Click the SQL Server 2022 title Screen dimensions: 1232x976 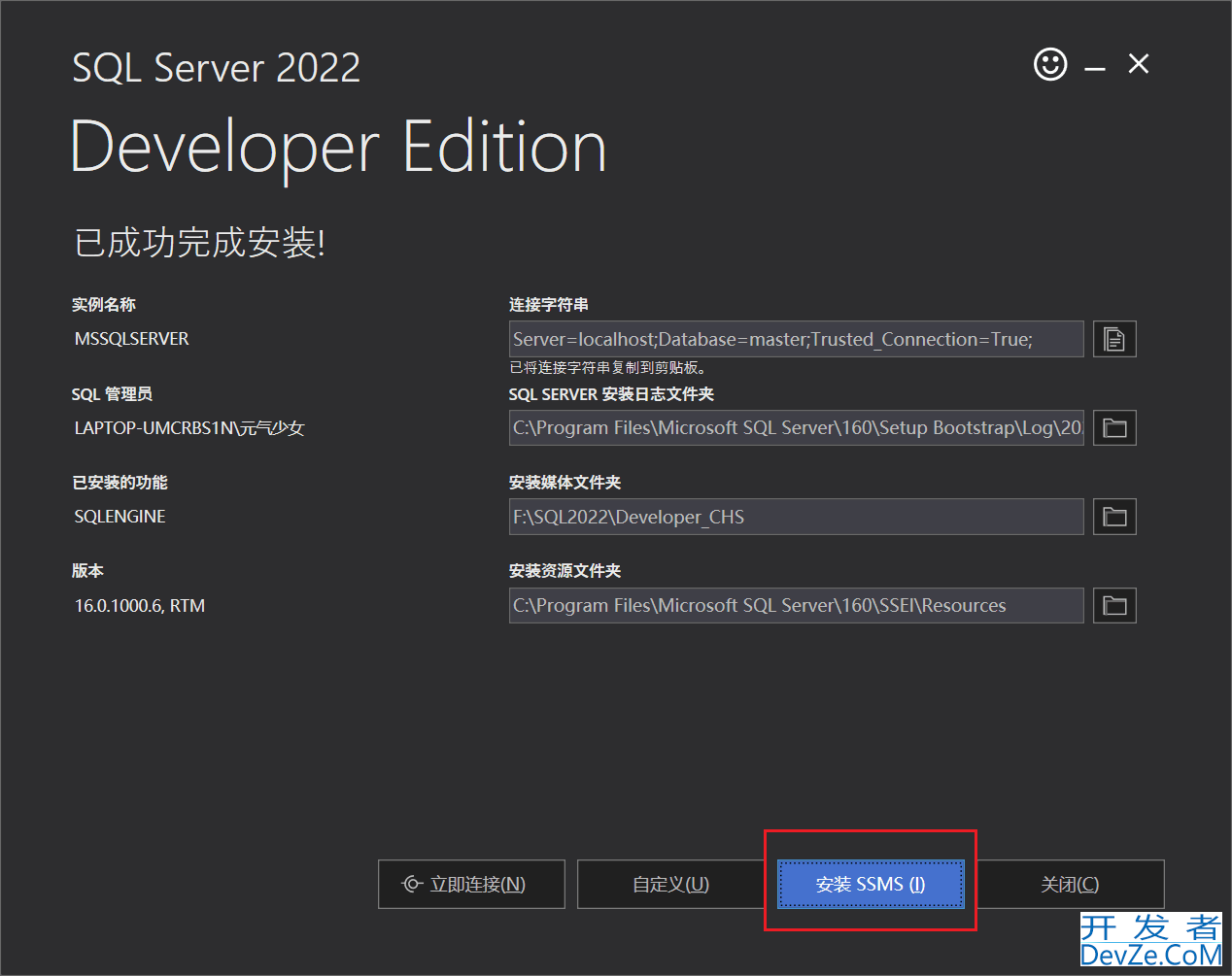click(217, 68)
